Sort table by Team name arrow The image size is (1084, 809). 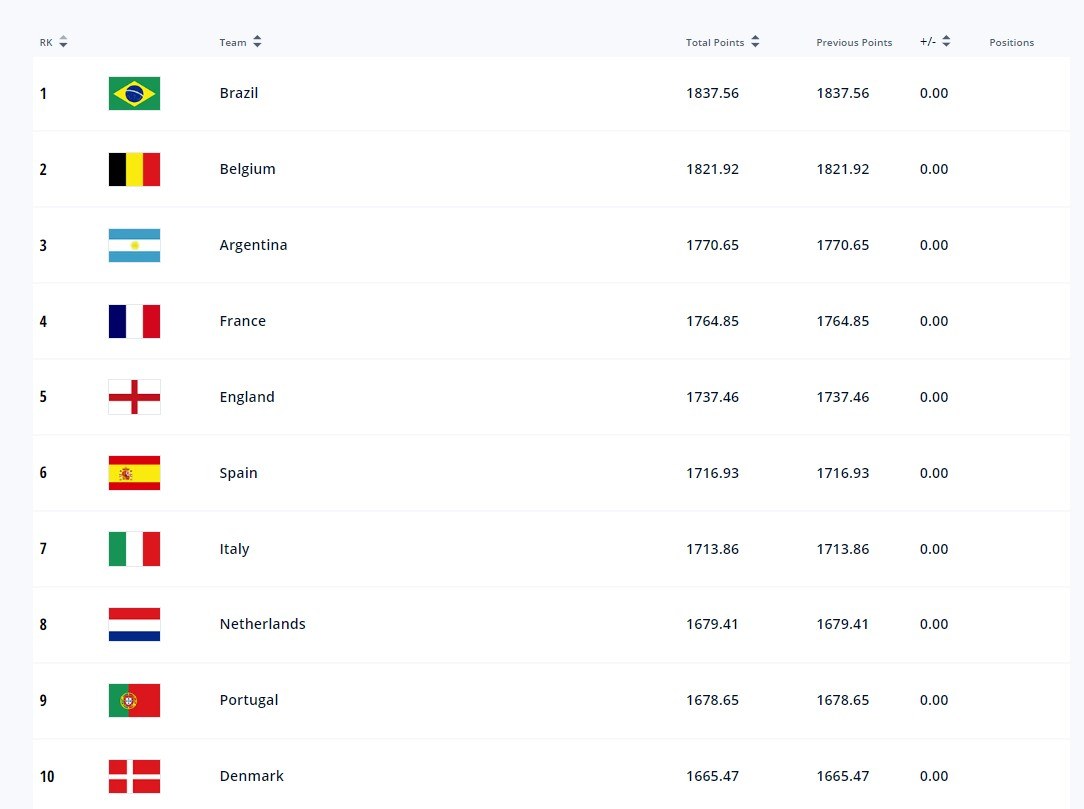[x=257, y=41]
